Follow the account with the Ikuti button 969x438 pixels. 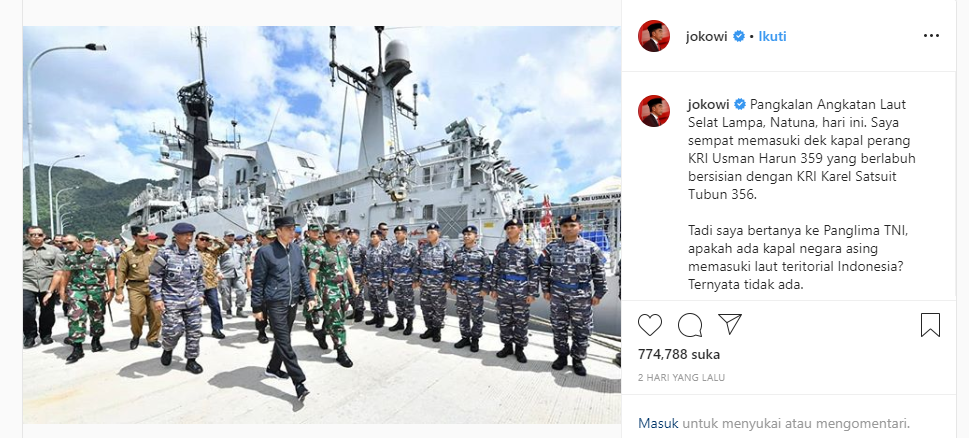[x=772, y=36]
